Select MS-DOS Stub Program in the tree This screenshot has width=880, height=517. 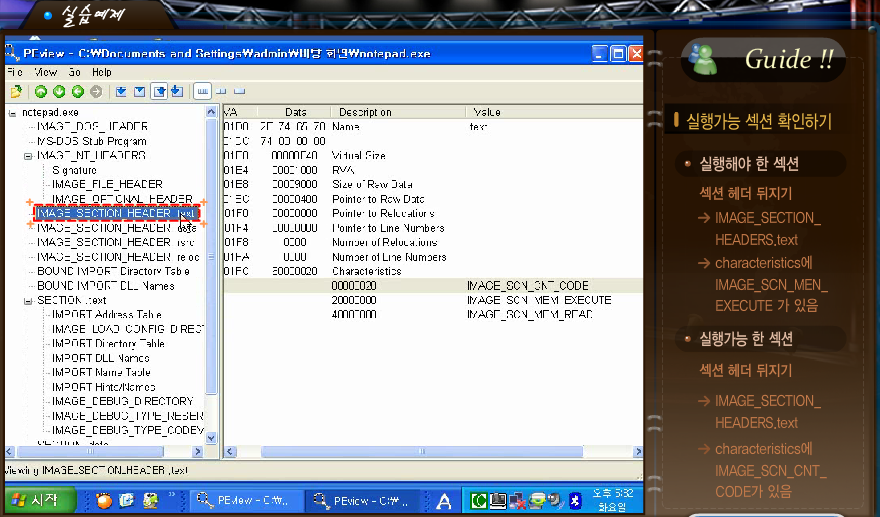click(91, 141)
